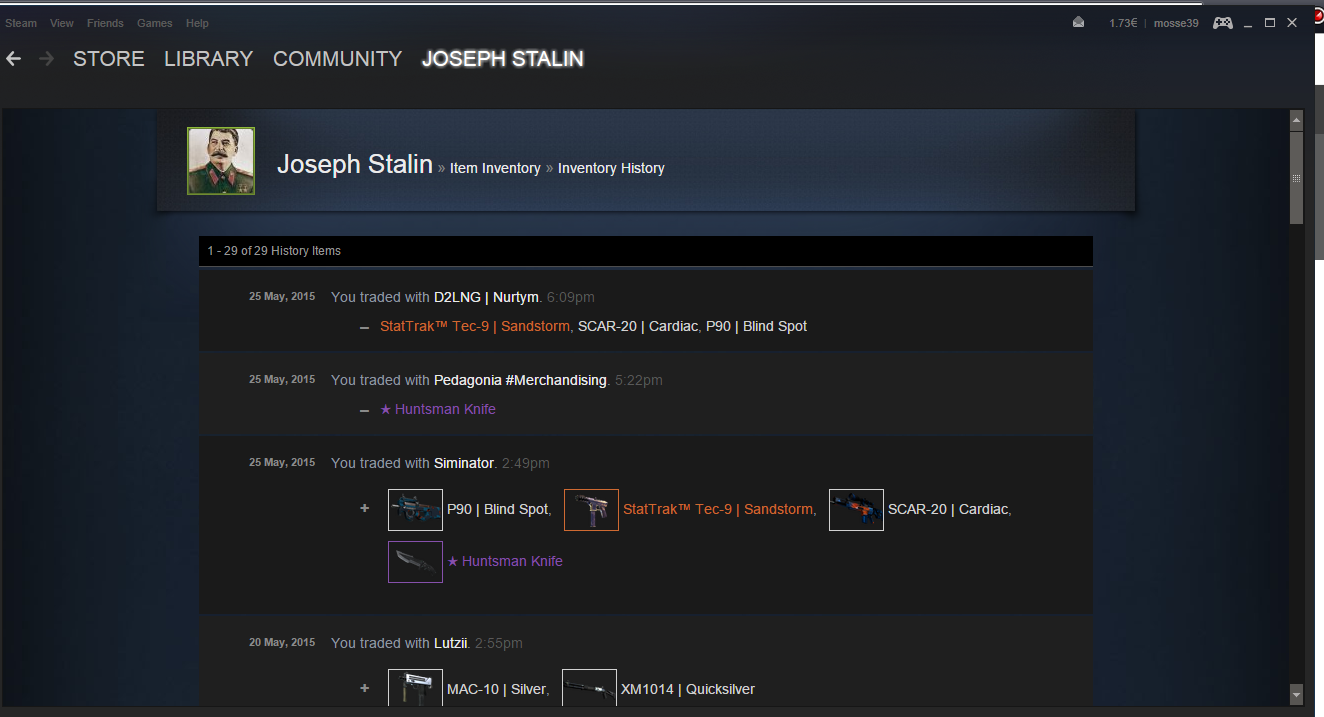Open the P90 Blind Spot item thumbnail
This screenshot has width=1324, height=717.
(x=415, y=510)
